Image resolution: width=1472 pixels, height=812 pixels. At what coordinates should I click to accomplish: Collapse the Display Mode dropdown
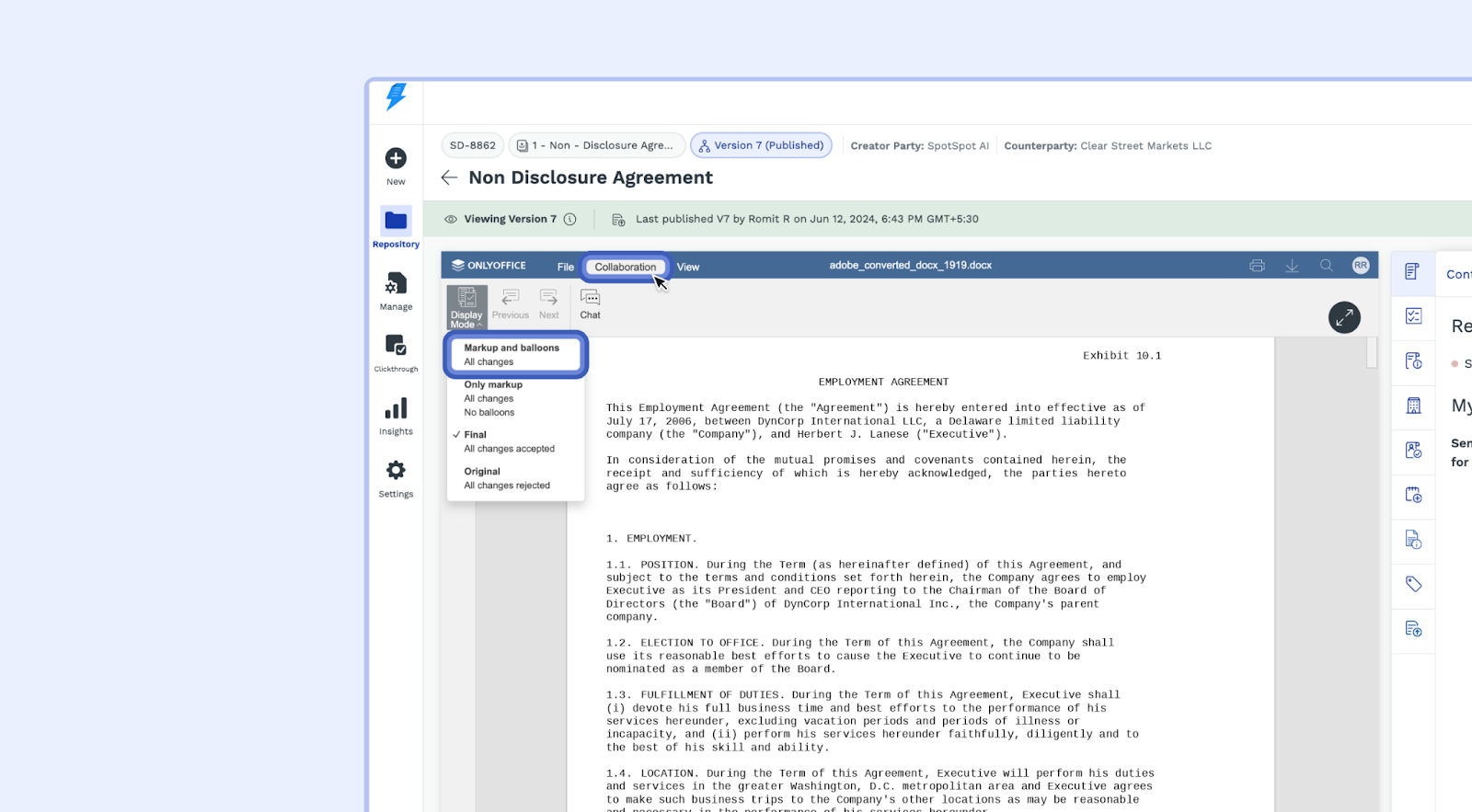tap(466, 307)
